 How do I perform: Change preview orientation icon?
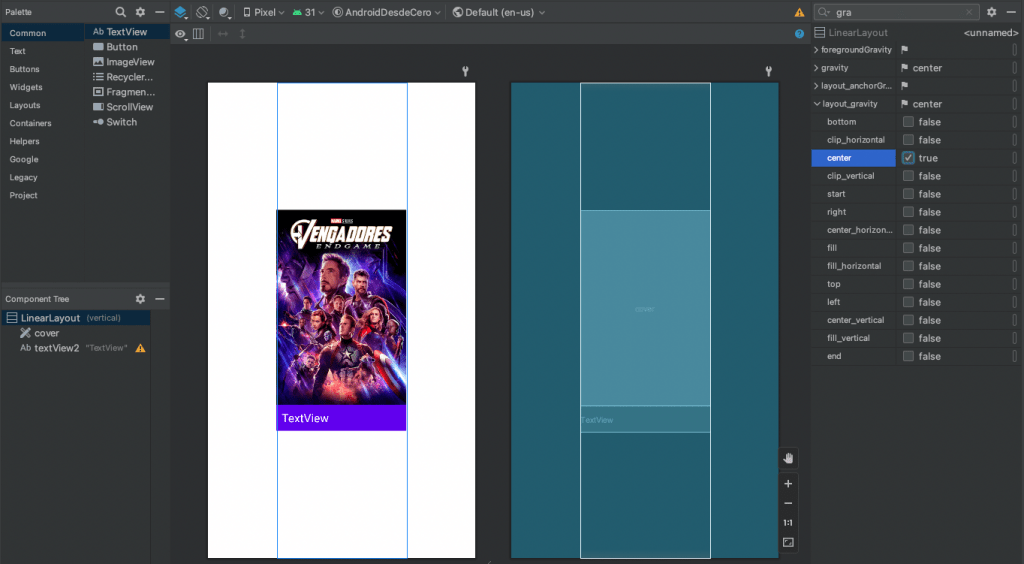tap(202, 12)
